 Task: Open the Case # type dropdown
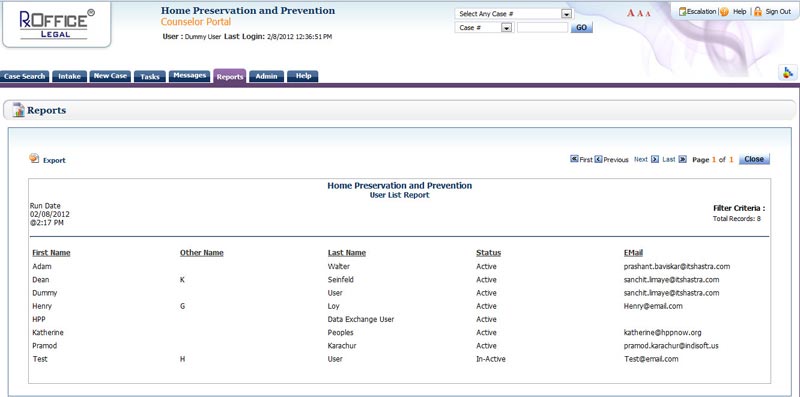point(506,28)
